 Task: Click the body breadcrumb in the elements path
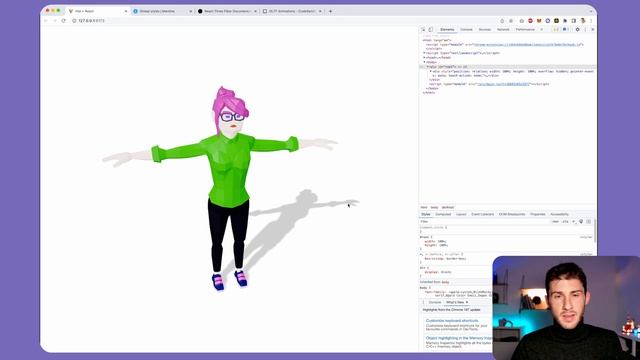pyautogui.click(x=434, y=207)
